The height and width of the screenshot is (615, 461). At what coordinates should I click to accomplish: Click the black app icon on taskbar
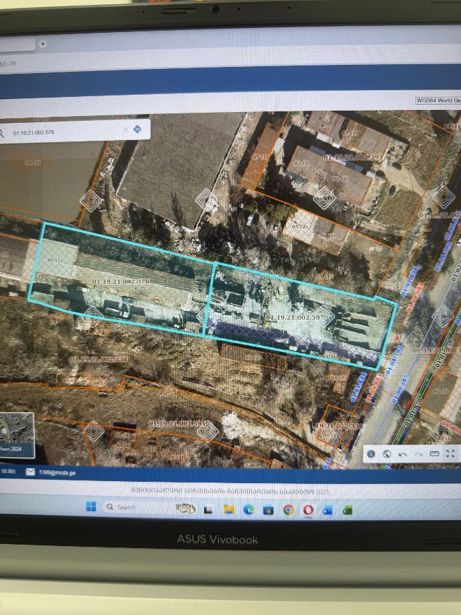(208, 509)
